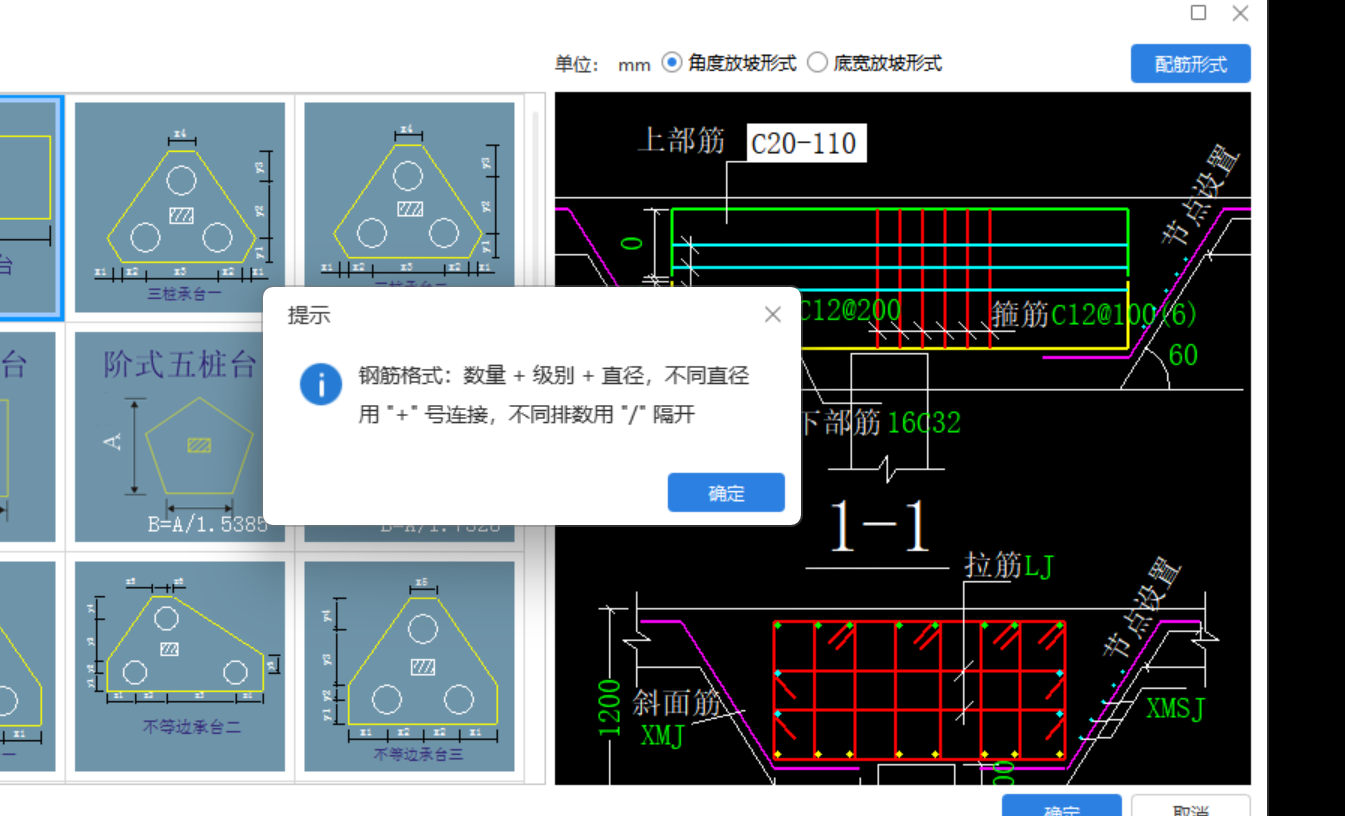
Task: Click the 下部筋 16C32 bottom rebar value
Action: [922, 422]
